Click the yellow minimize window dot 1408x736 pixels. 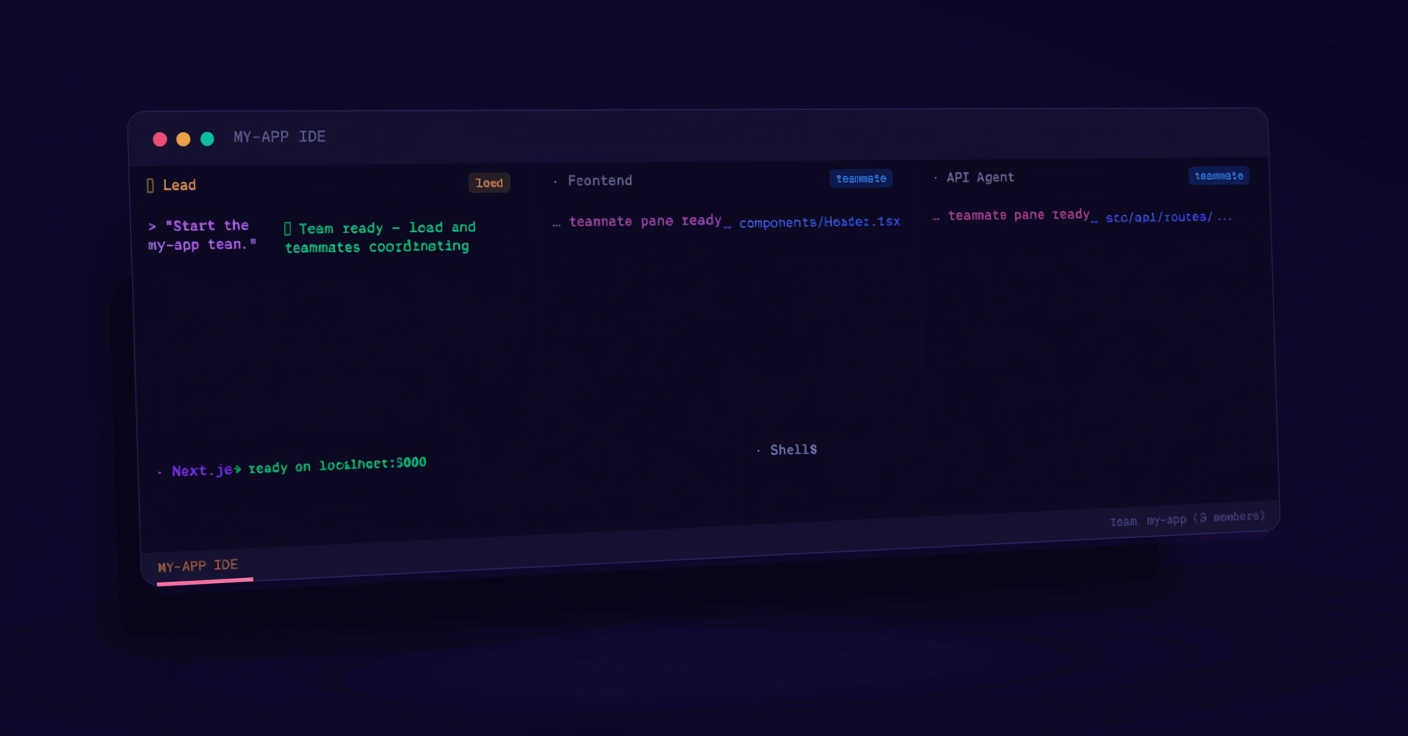pos(184,139)
